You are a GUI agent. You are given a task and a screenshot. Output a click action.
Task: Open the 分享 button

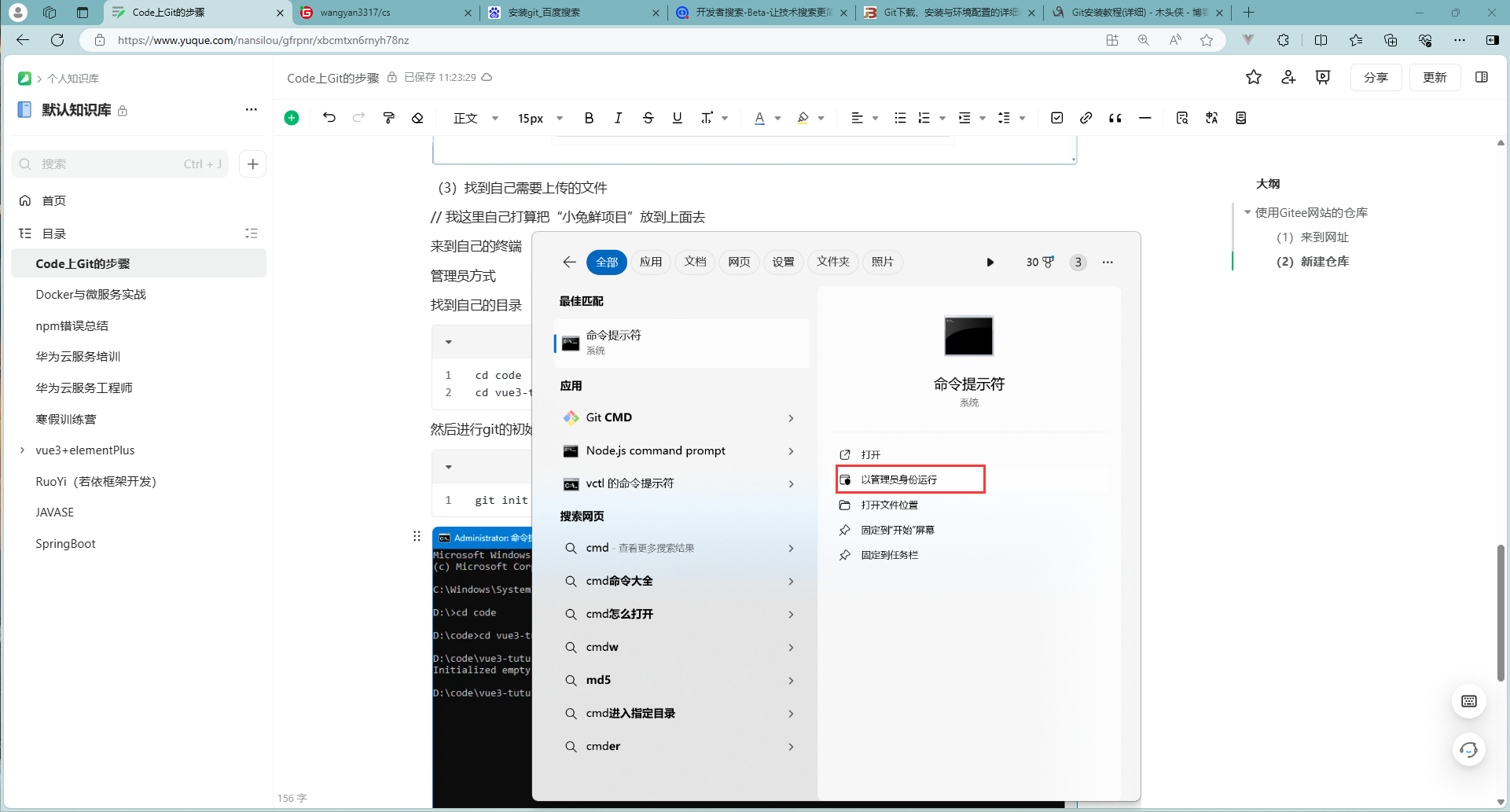tap(1376, 77)
